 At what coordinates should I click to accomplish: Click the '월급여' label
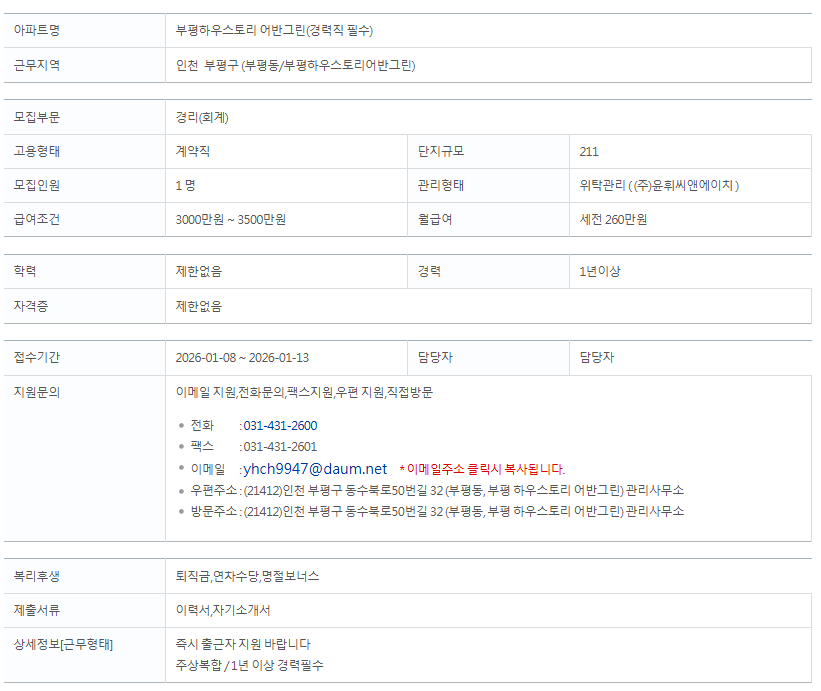click(x=435, y=219)
